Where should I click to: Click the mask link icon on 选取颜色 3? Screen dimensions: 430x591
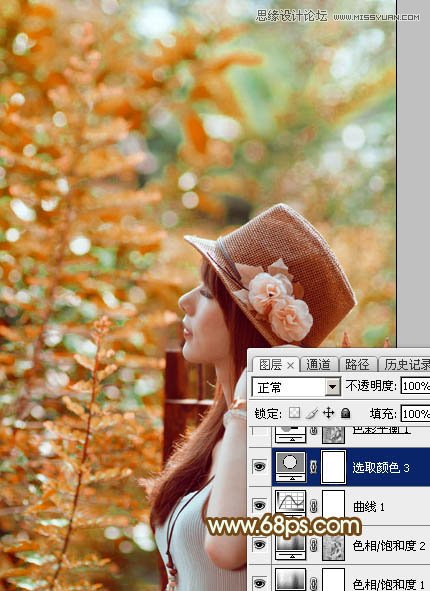[314, 467]
